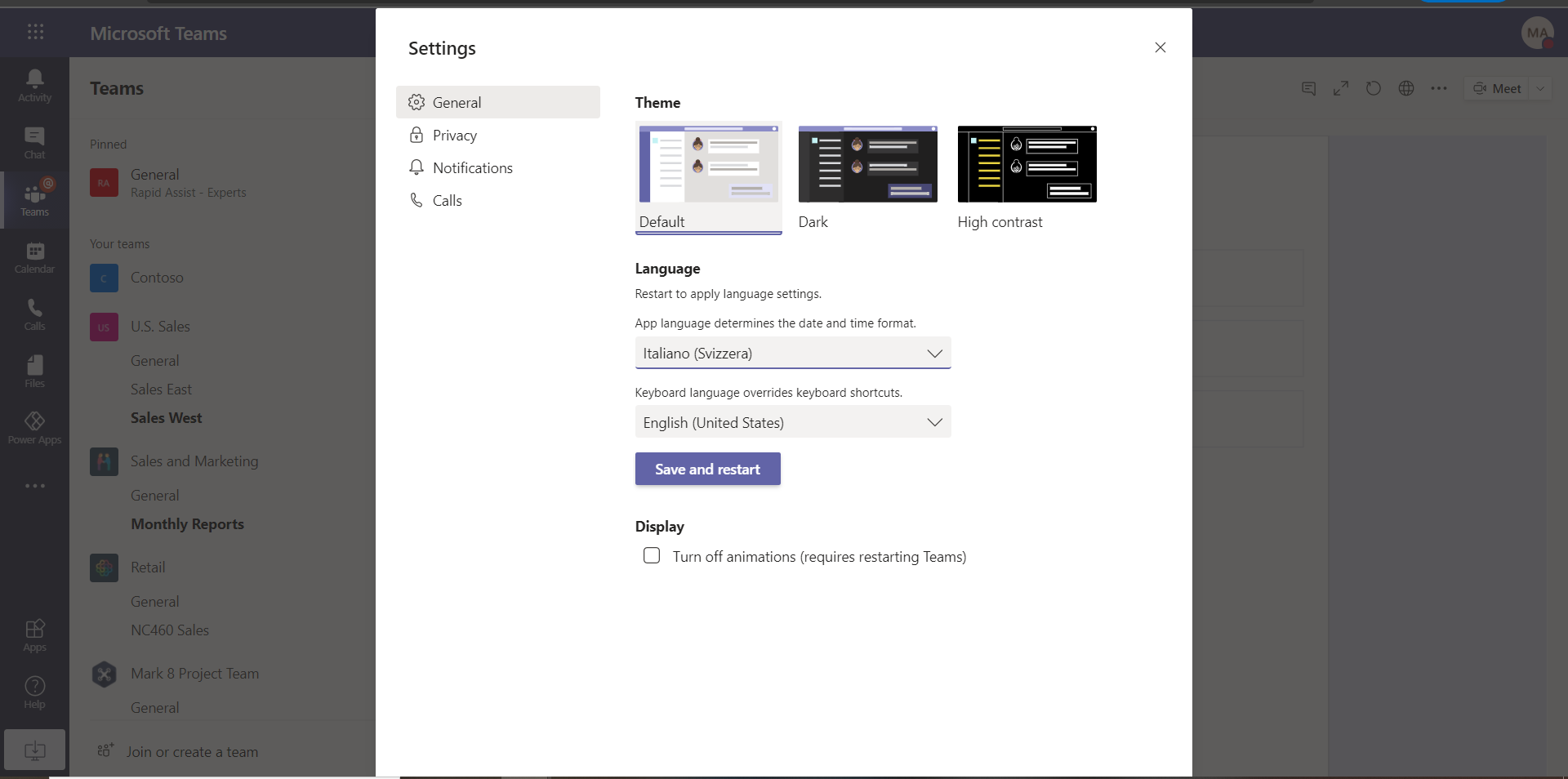Select the Contoso team
This screenshot has height=779, width=1568.
click(x=157, y=278)
